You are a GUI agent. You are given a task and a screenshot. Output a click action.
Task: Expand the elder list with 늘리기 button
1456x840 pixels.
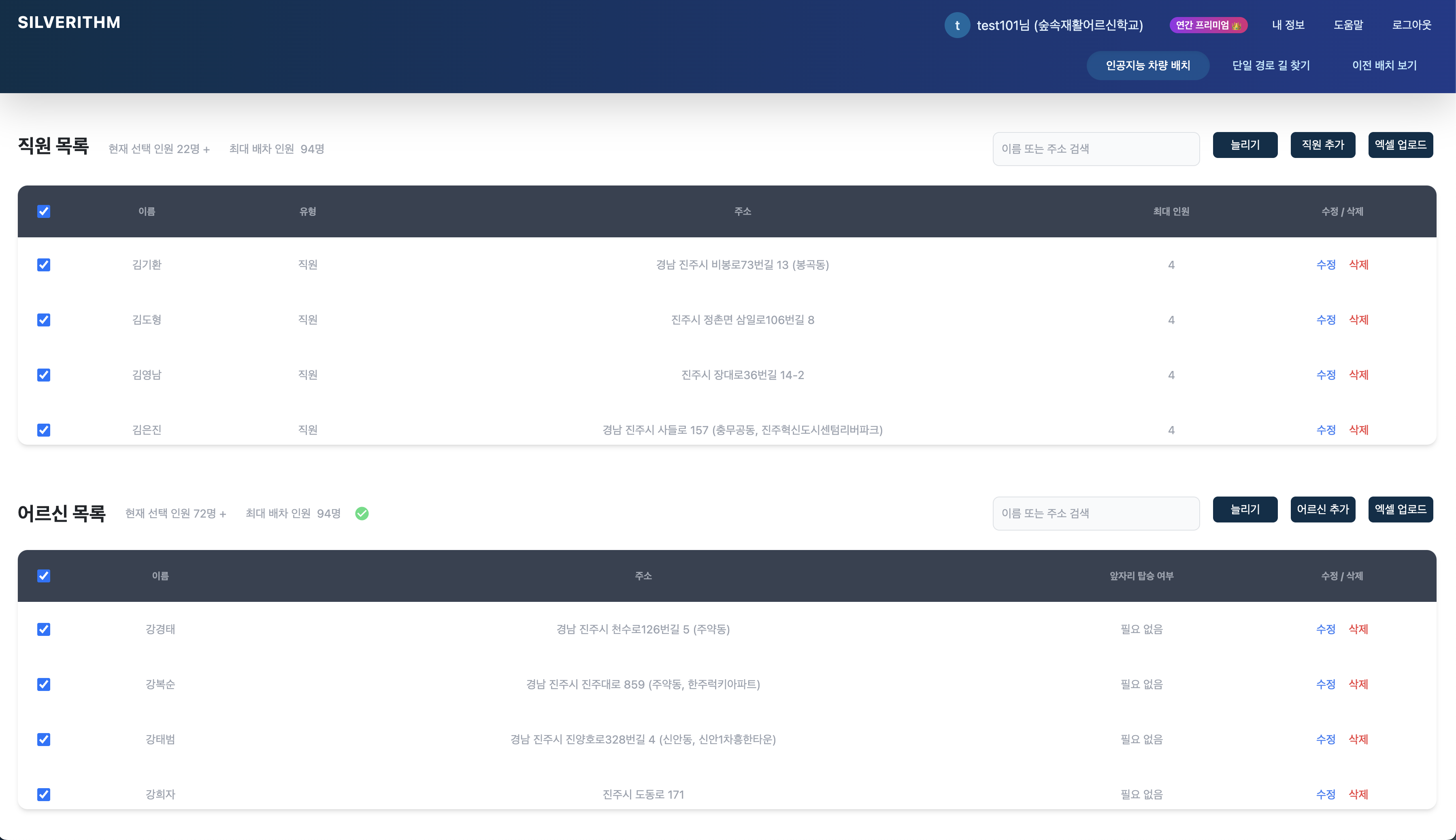1244,510
